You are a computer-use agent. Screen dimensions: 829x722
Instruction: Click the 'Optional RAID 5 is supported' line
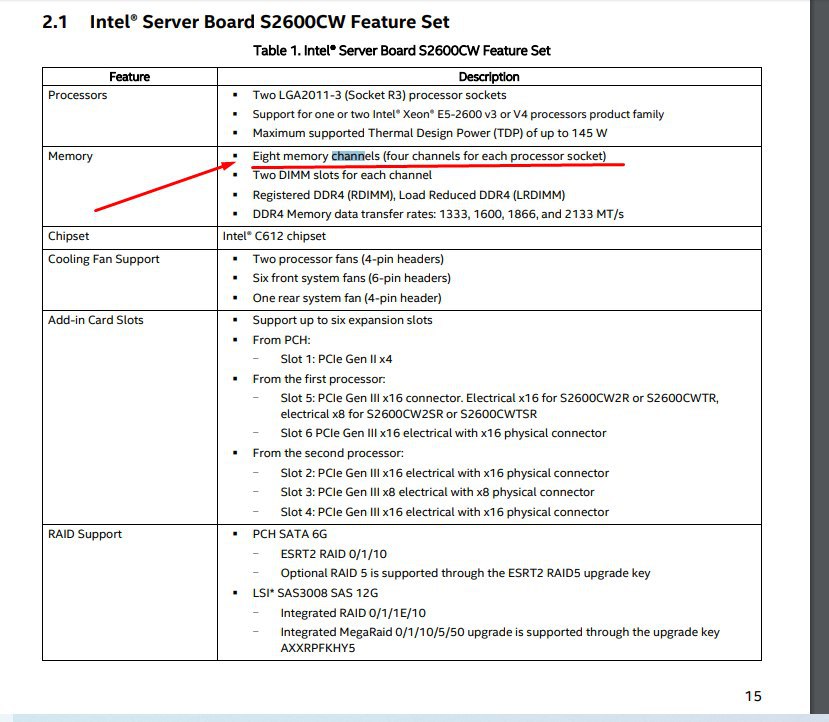465,573
